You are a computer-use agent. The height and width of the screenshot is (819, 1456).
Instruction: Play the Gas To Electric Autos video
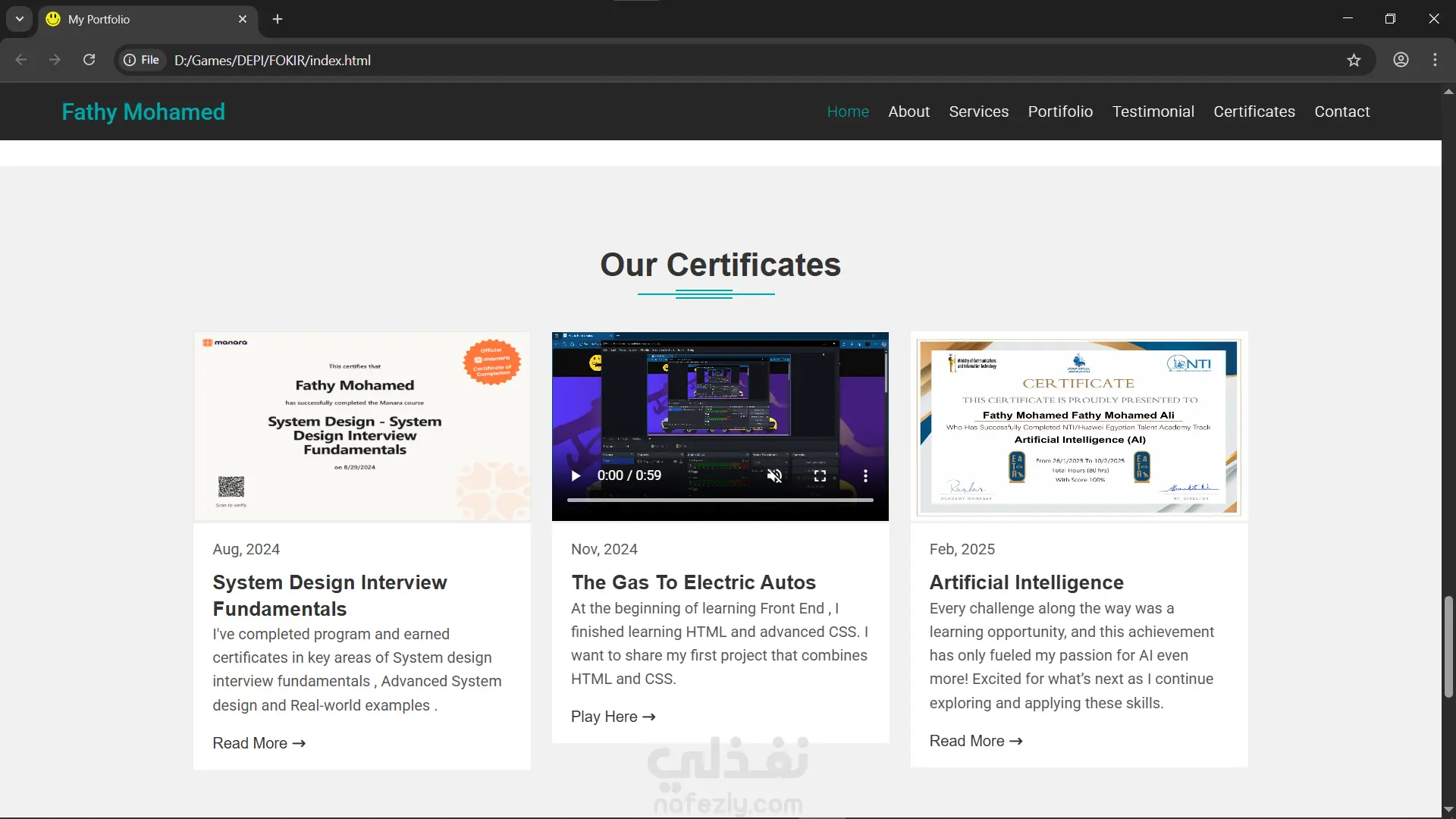point(576,475)
